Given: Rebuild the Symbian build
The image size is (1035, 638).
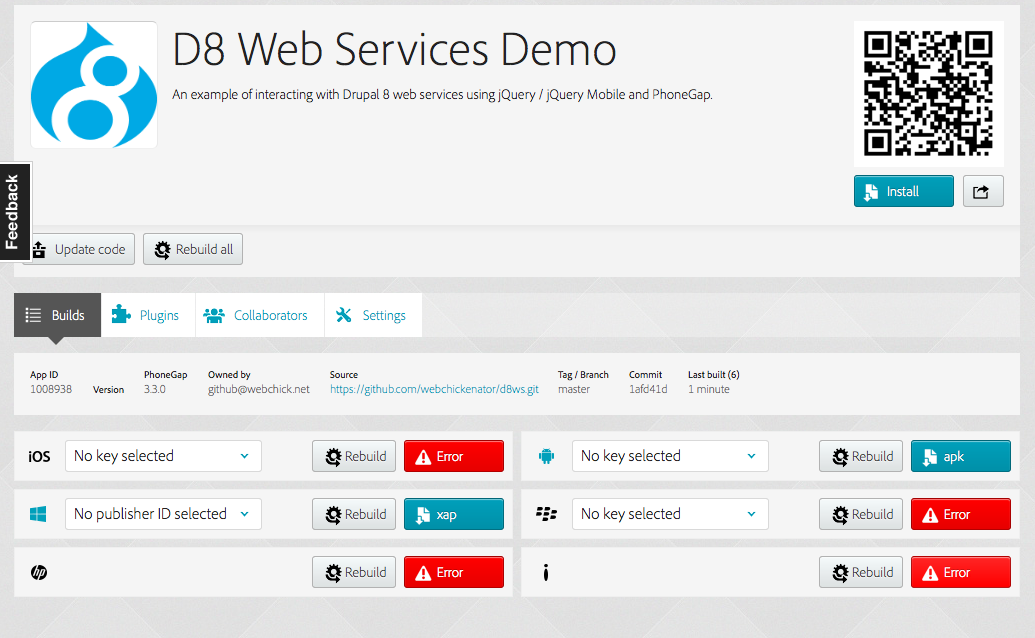Looking at the screenshot, I should pyautogui.click(x=861, y=572).
